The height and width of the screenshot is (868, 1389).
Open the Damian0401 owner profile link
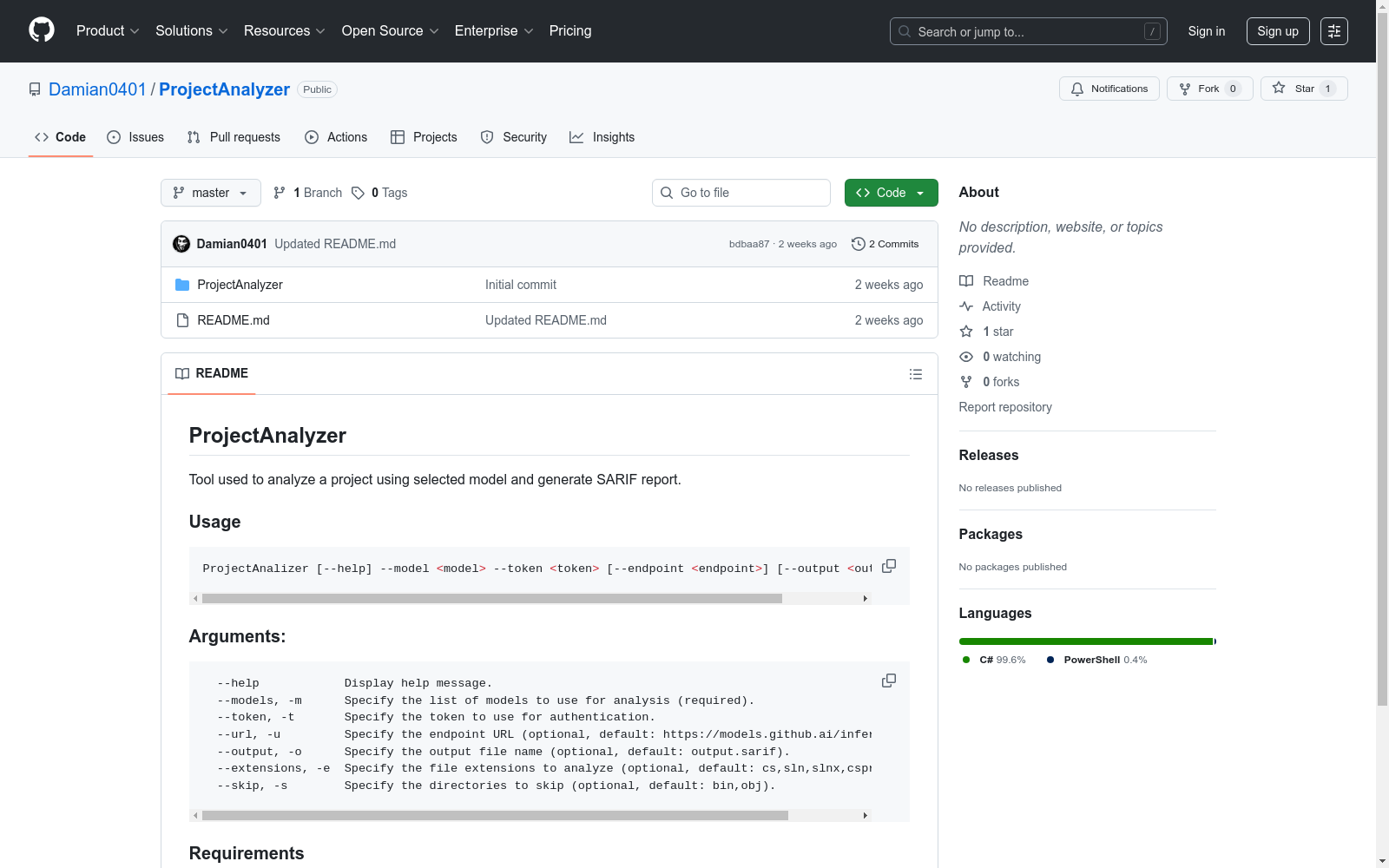(x=97, y=89)
